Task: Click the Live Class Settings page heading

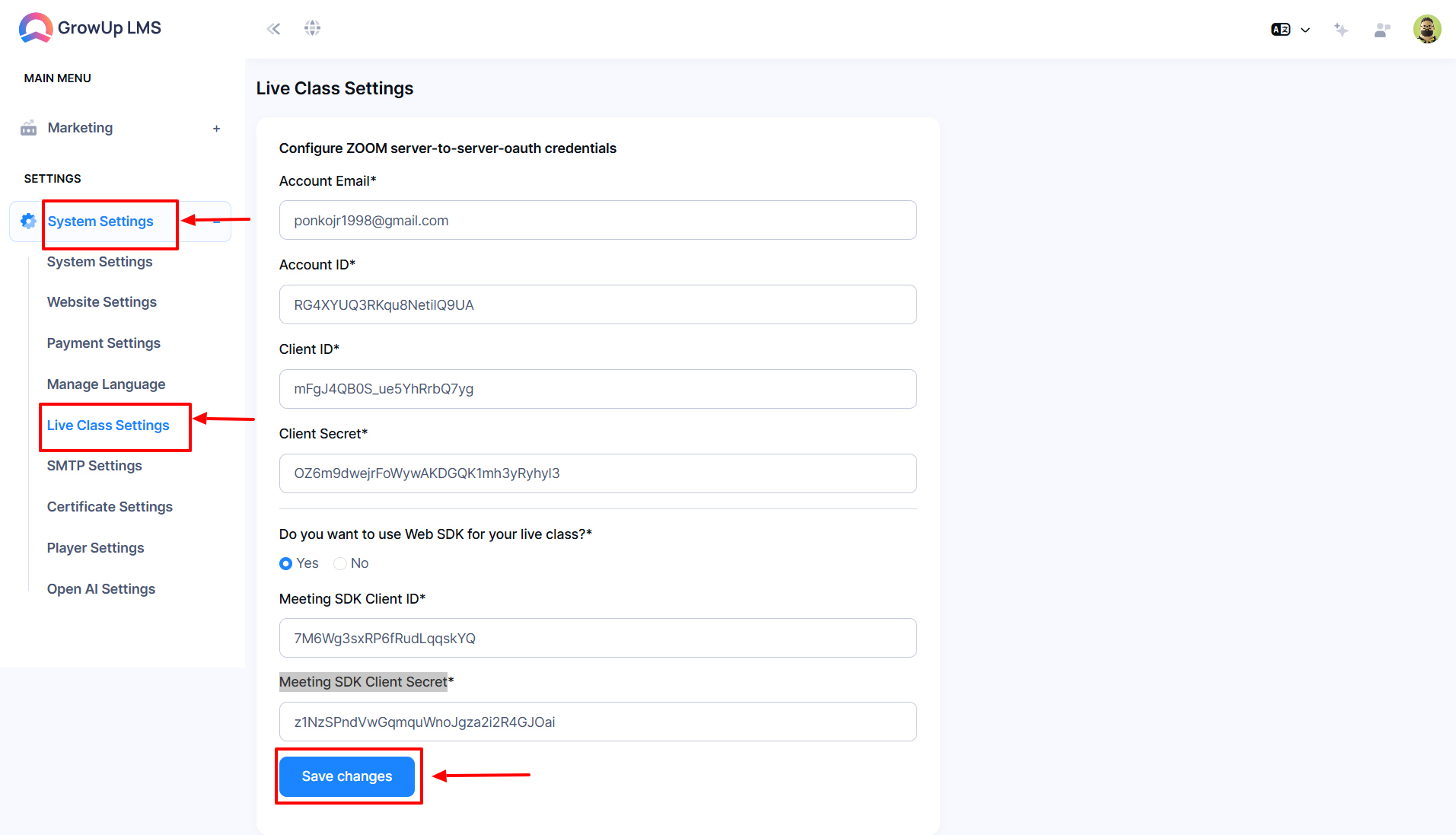Action: (335, 88)
